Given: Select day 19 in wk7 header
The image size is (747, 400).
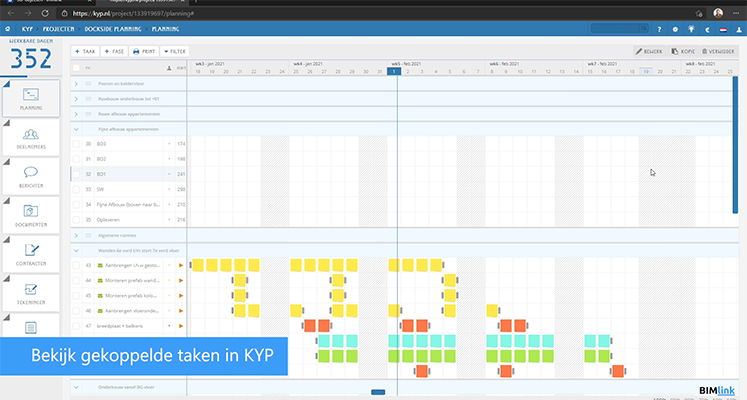Looking at the screenshot, I should 646,71.
